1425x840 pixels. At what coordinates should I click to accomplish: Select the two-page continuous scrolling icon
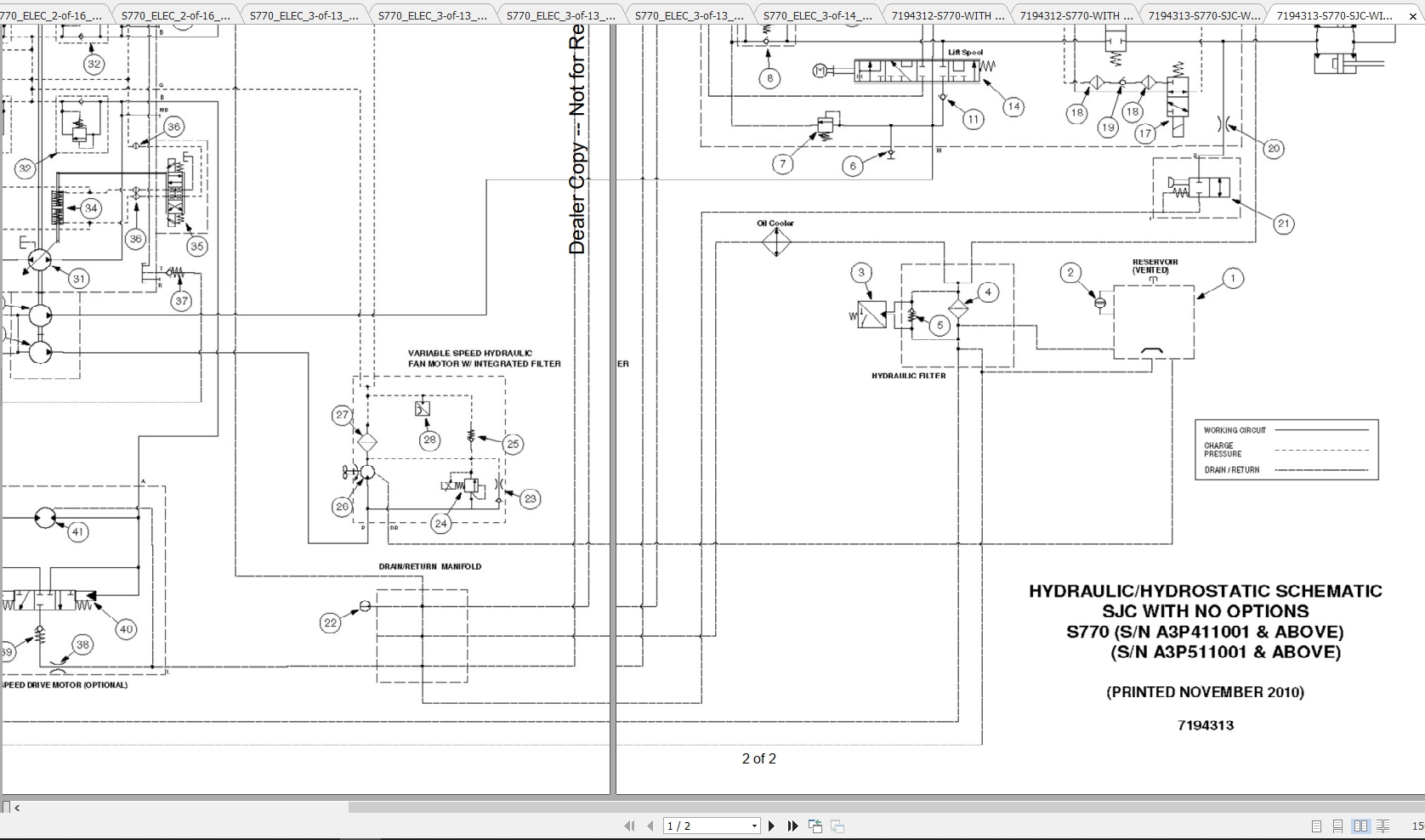(1383, 826)
